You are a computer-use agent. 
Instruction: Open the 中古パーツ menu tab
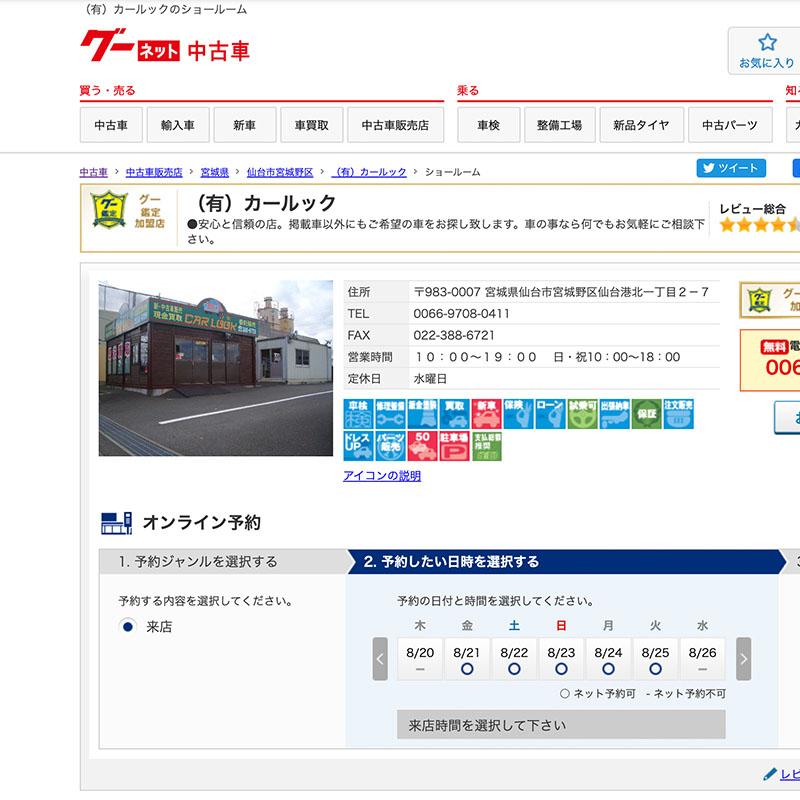tap(730, 125)
